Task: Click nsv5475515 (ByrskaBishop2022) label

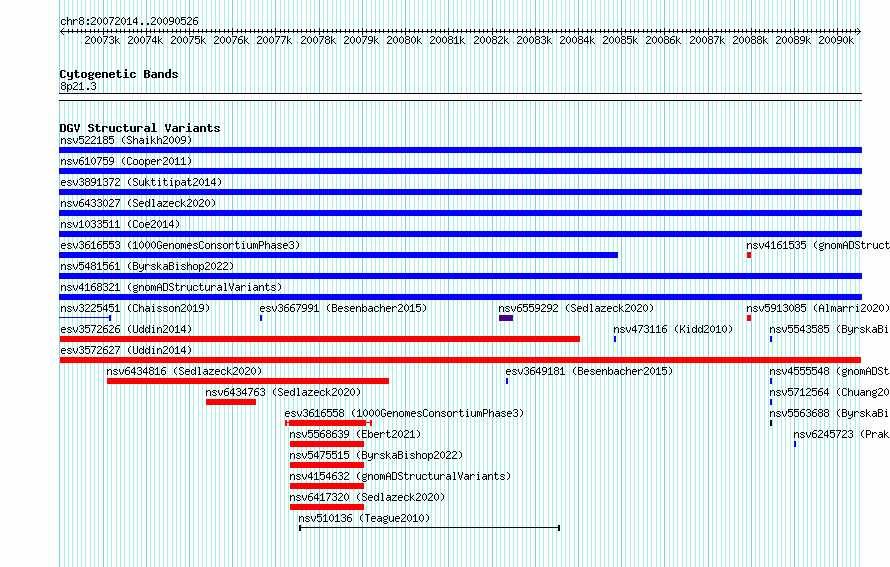Action: coord(376,455)
